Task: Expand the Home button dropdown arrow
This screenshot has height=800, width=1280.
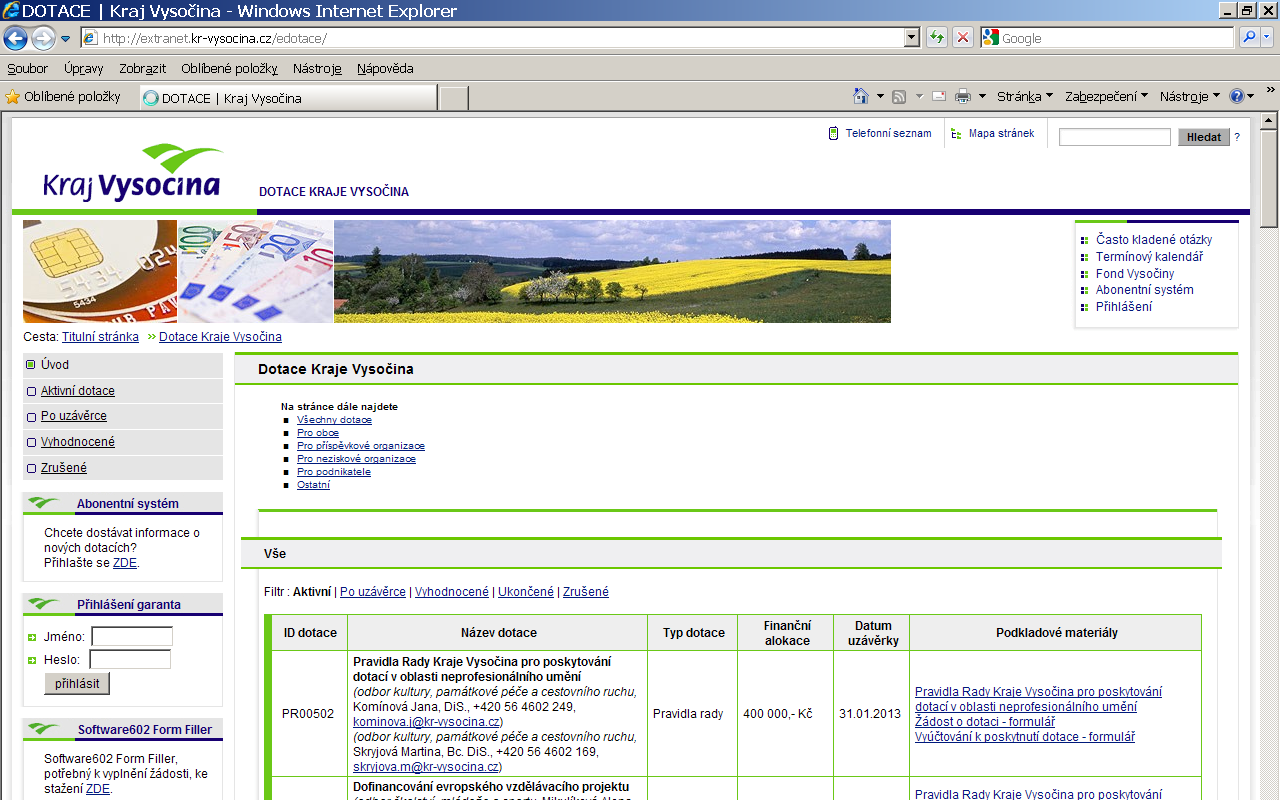Action: tap(880, 97)
